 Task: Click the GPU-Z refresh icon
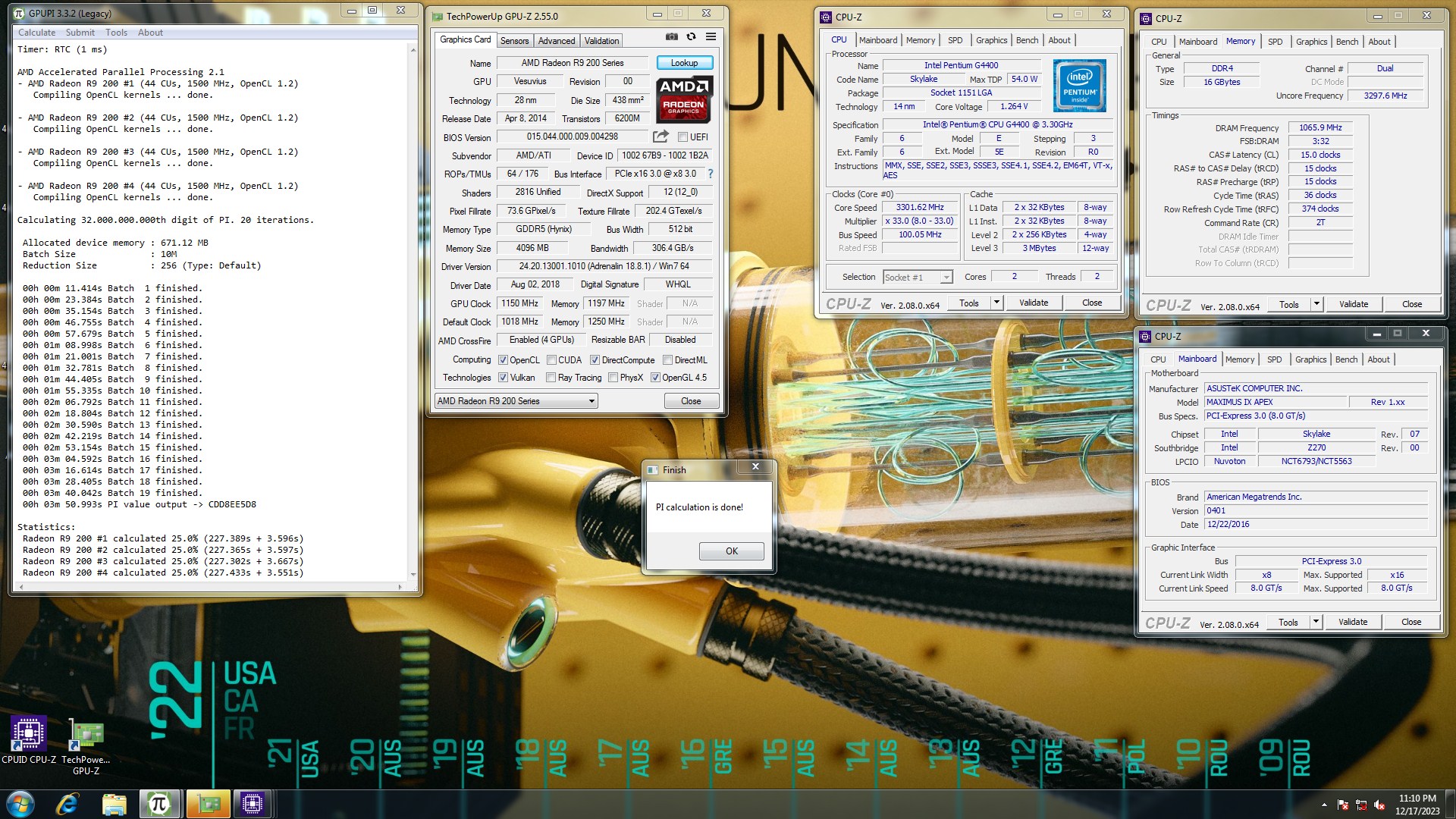click(691, 36)
